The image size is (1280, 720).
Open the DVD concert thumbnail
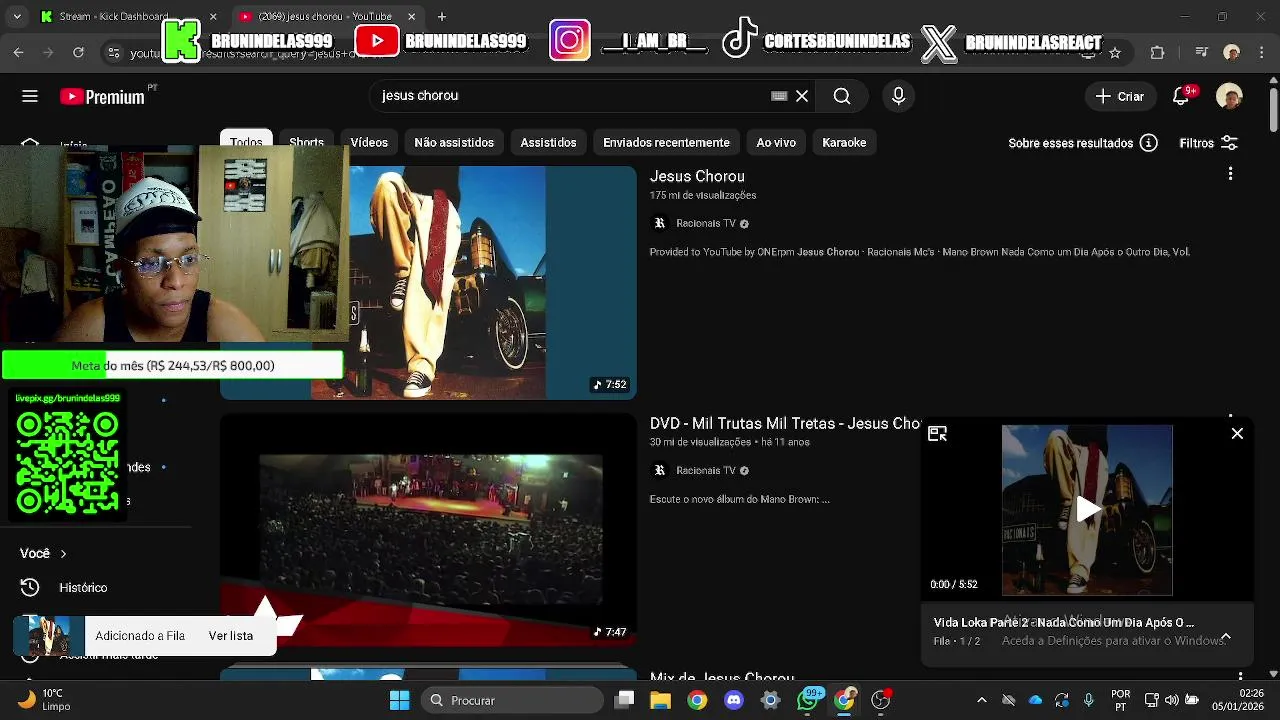click(428, 530)
